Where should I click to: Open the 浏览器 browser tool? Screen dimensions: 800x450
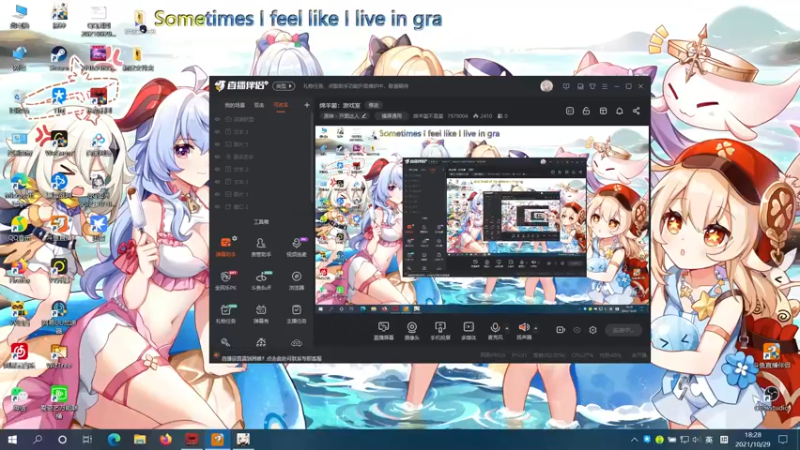tap(296, 280)
